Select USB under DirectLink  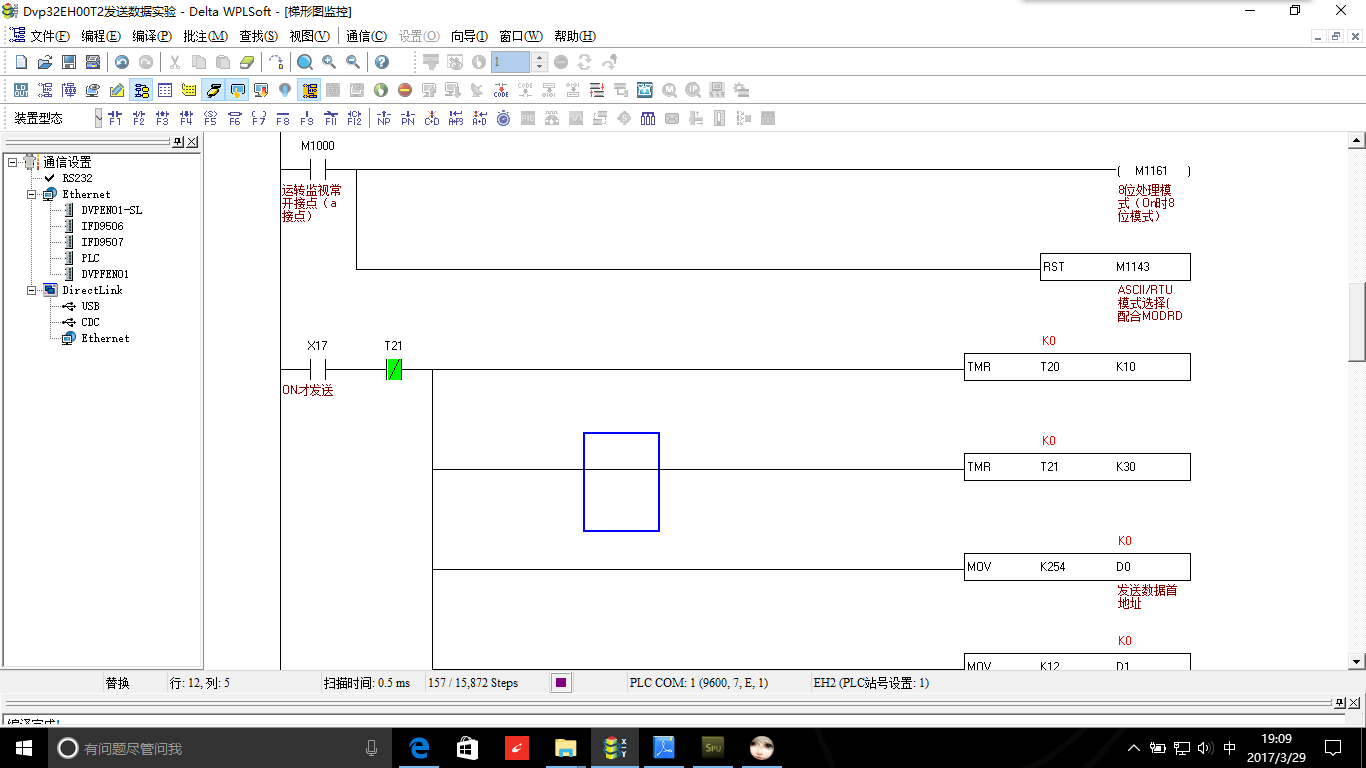coord(90,306)
